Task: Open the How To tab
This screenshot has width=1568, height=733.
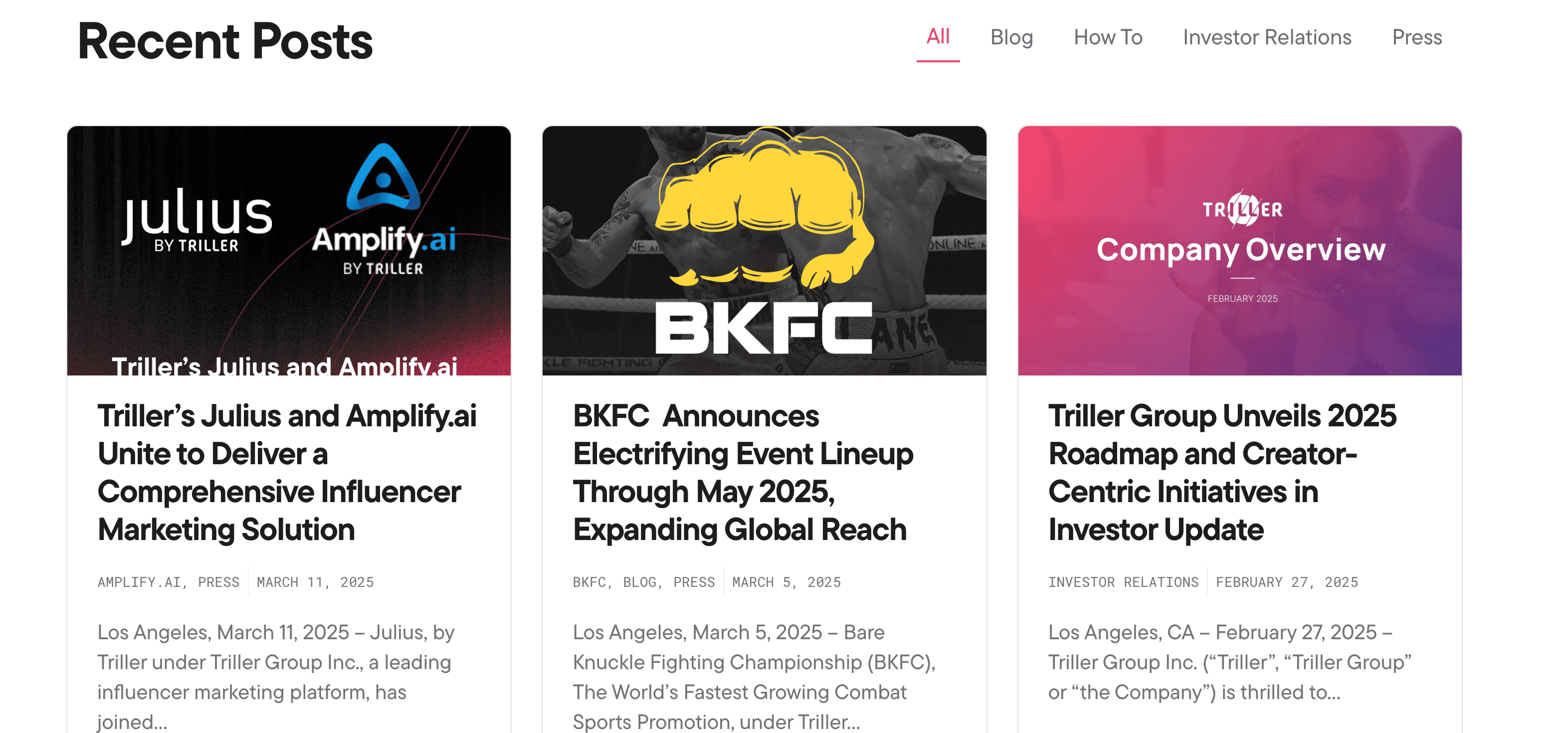Action: tap(1107, 37)
